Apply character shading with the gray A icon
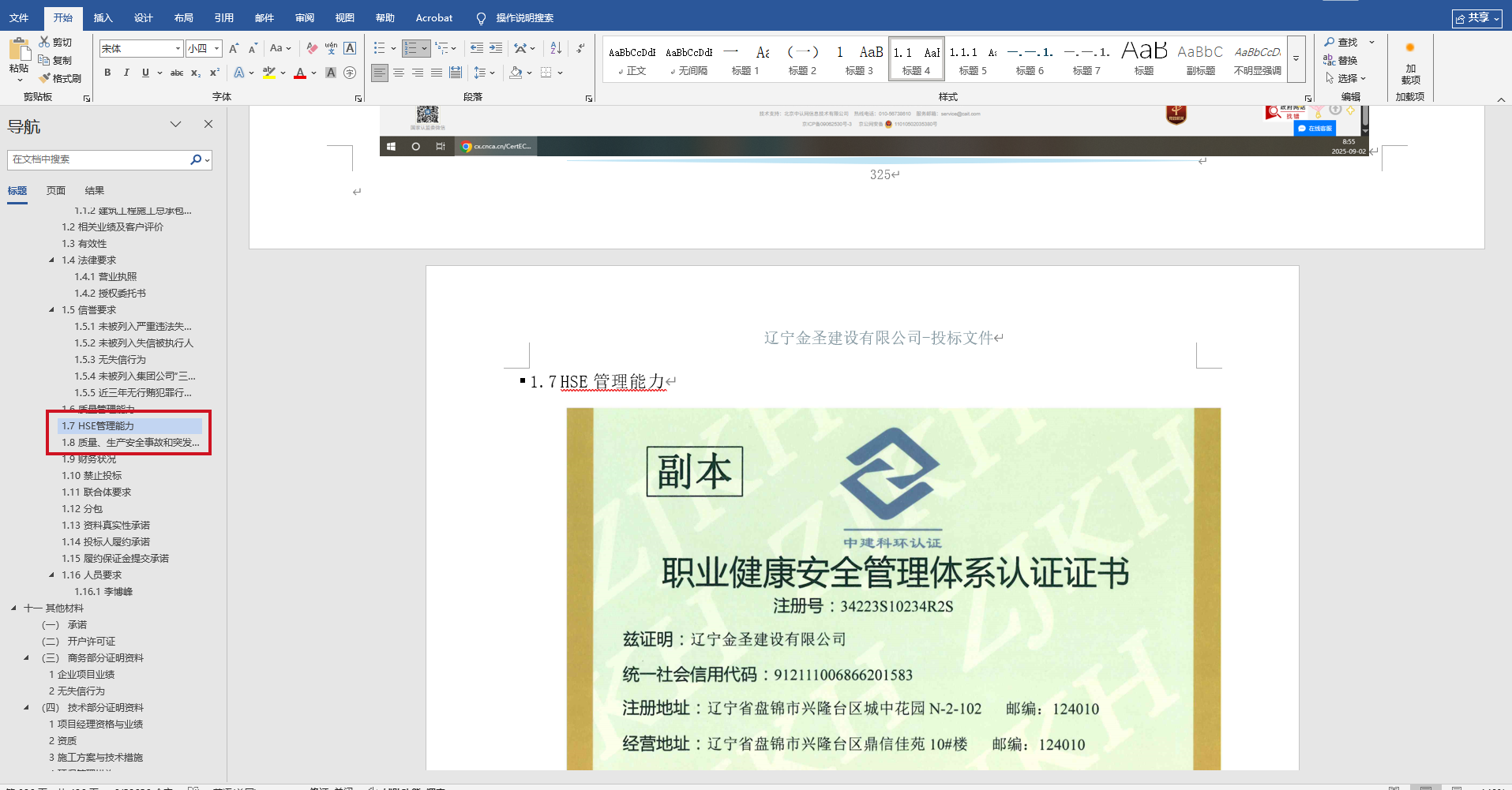The height and width of the screenshot is (790, 1512). tap(331, 73)
